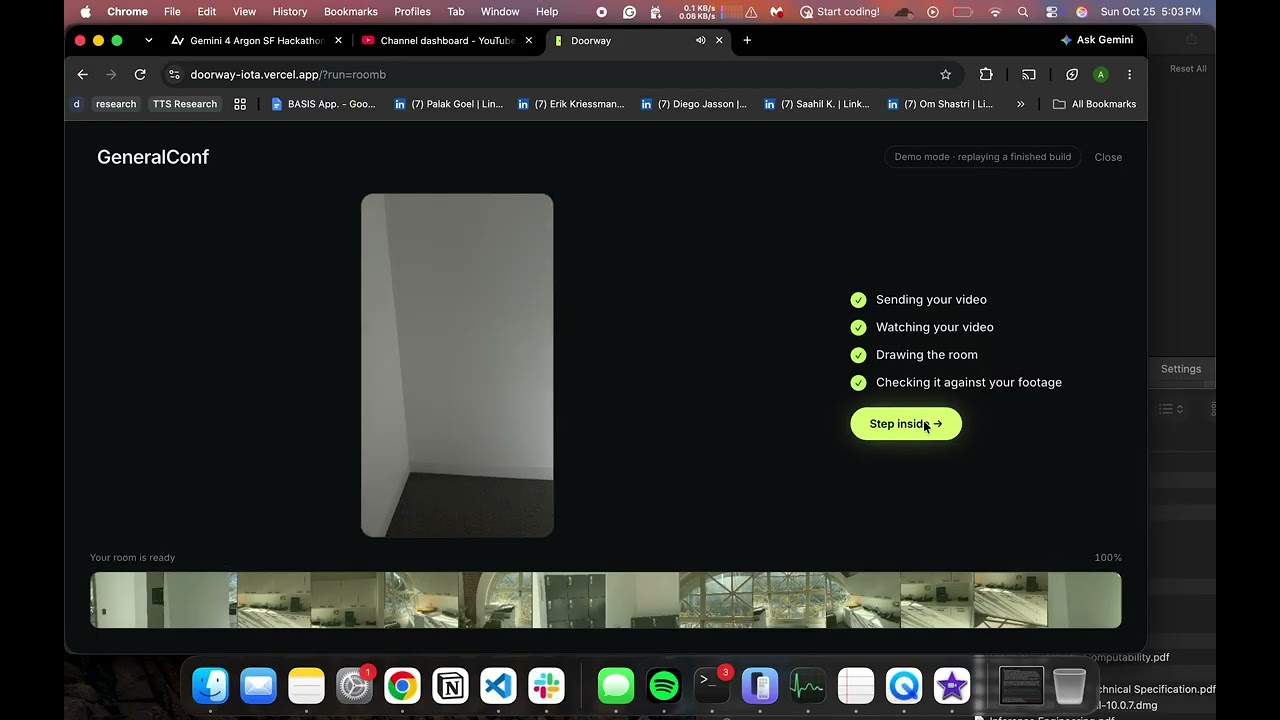The width and height of the screenshot is (1280, 720).
Task: Click the room preview image
Action: click(x=457, y=365)
